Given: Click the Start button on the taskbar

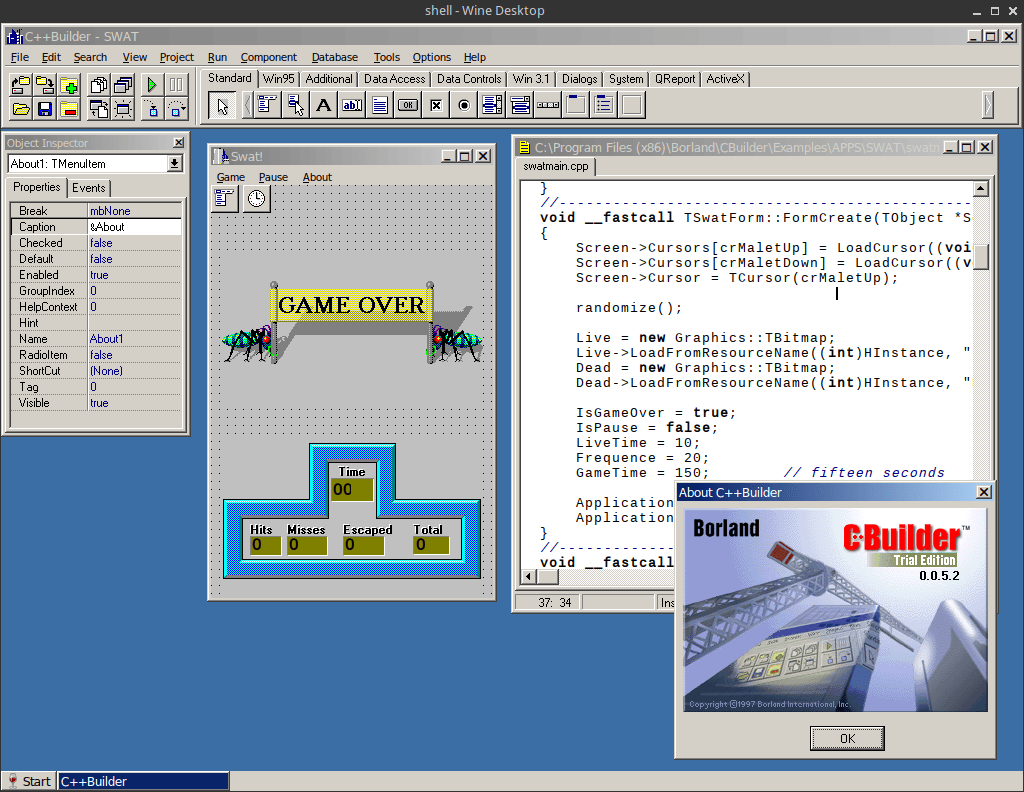Looking at the screenshot, I should (29, 782).
